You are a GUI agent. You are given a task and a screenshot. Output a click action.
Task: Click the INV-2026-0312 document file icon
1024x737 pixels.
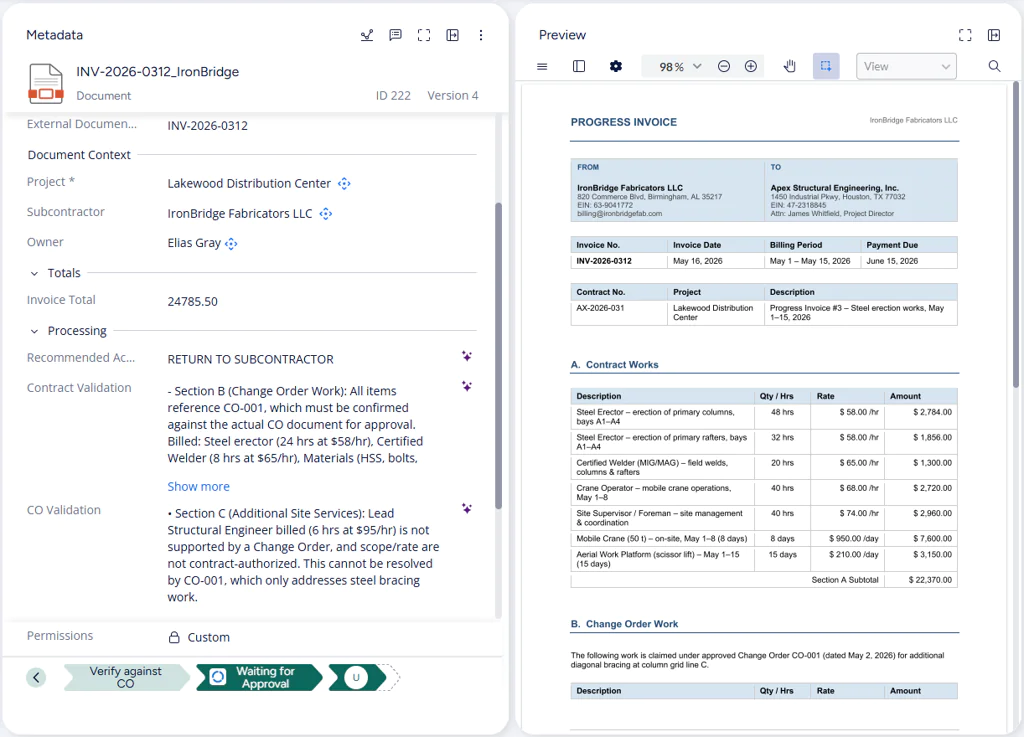(x=46, y=84)
